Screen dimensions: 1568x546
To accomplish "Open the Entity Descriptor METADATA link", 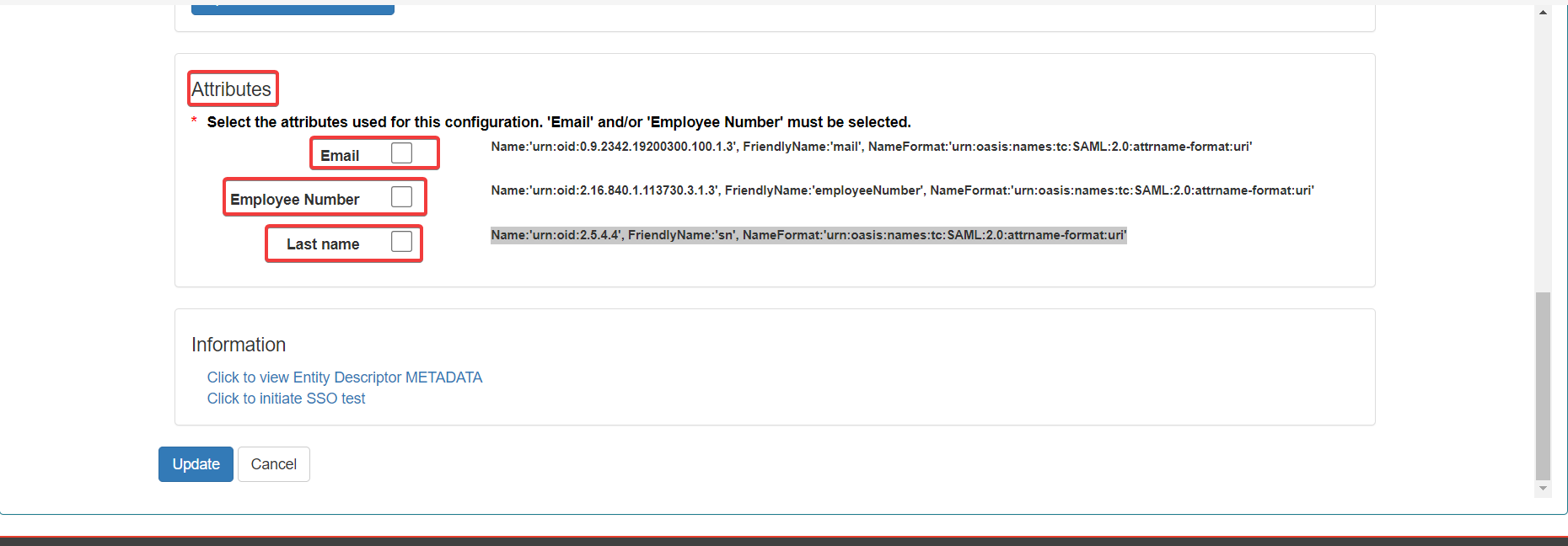I will (344, 377).
